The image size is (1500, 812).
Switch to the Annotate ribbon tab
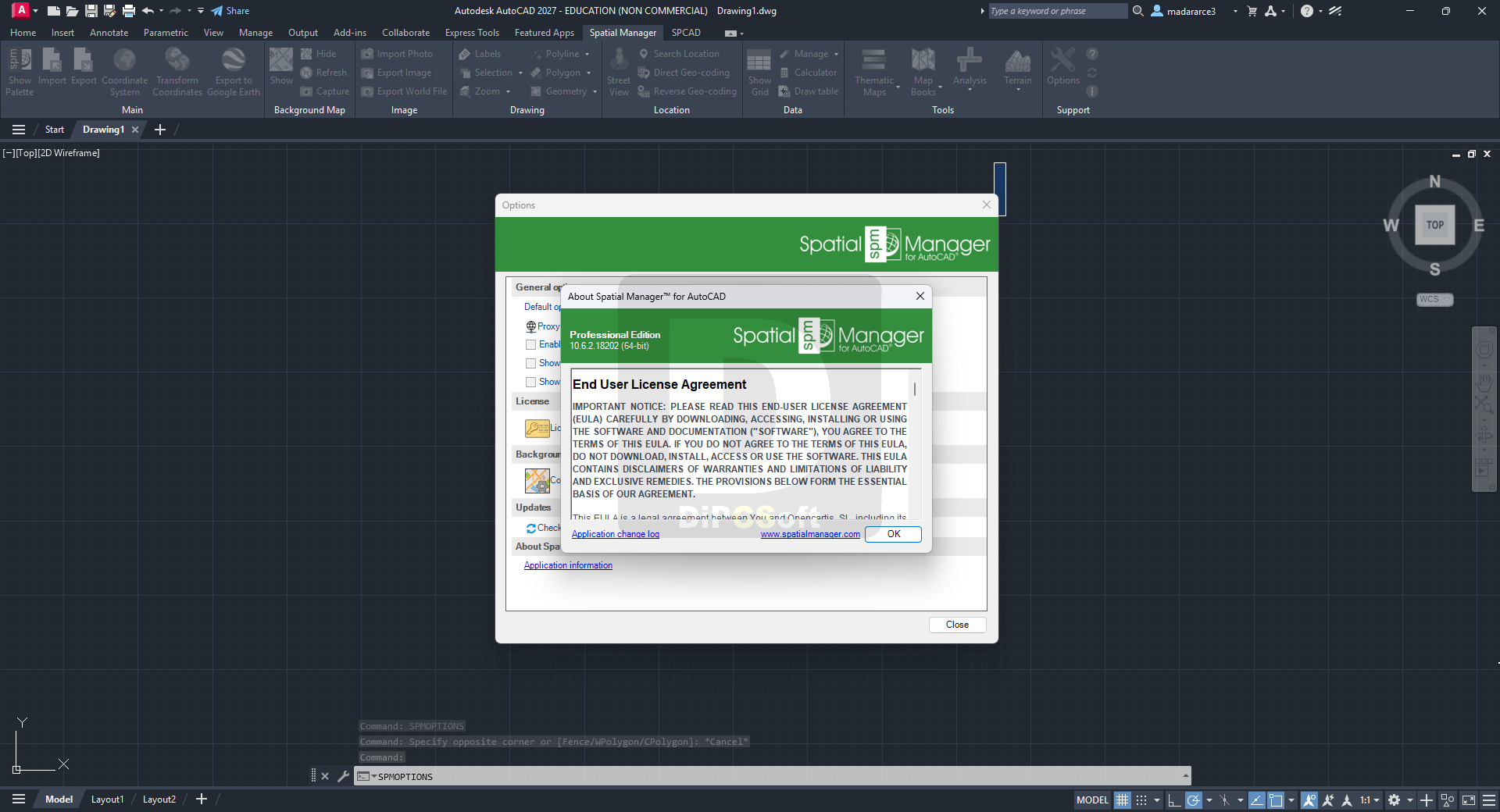[x=109, y=33]
